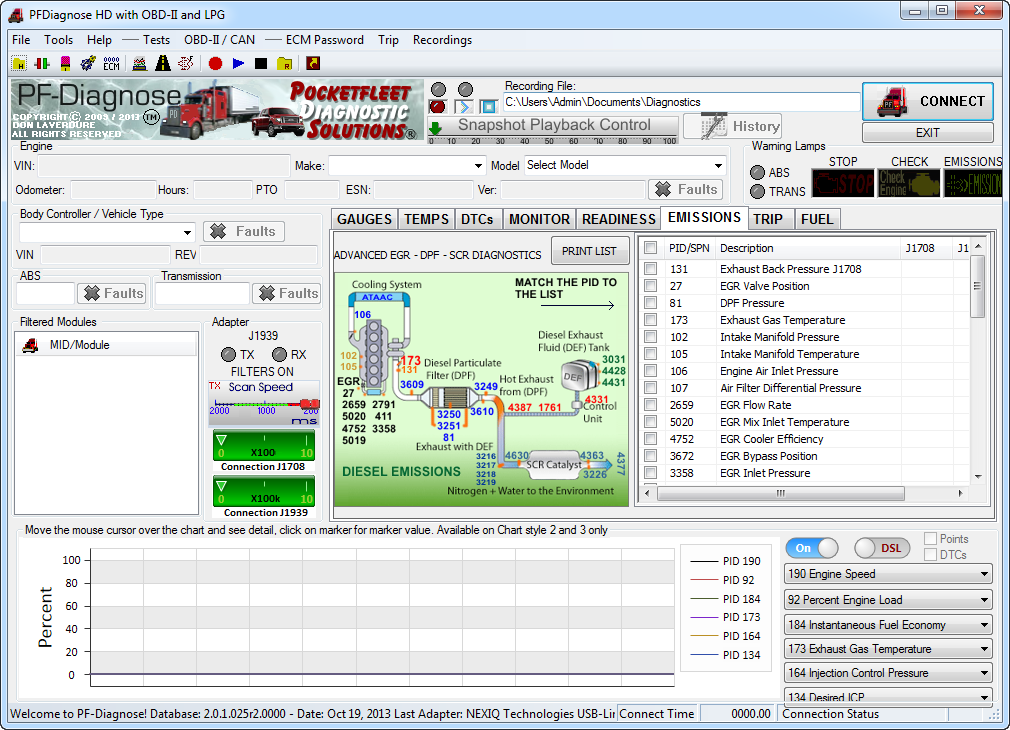Viewport: 1010px width, 730px height.
Task: Open the yellow H folder toolbar icon
Action: point(19,63)
